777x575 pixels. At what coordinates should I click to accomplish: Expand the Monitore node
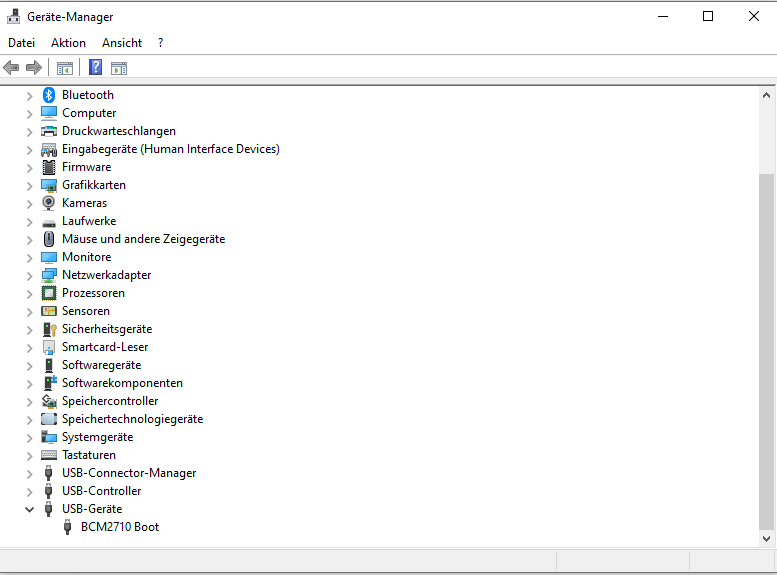click(x=29, y=258)
